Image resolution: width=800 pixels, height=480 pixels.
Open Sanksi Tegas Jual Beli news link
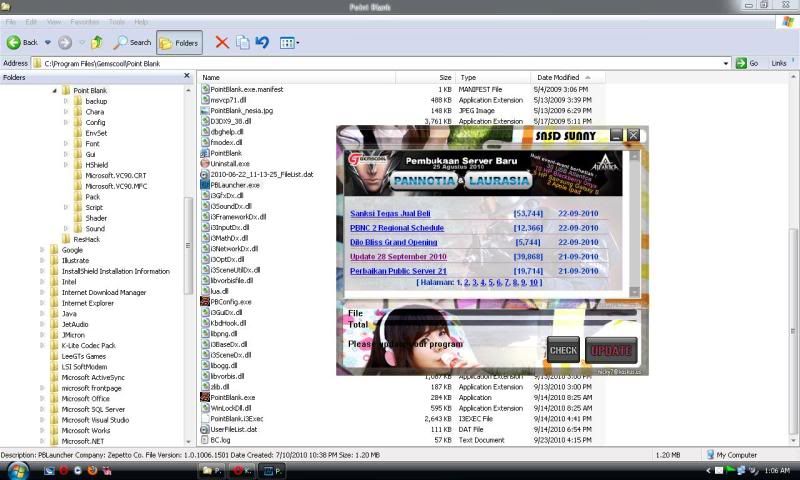(x=390, y=214)
